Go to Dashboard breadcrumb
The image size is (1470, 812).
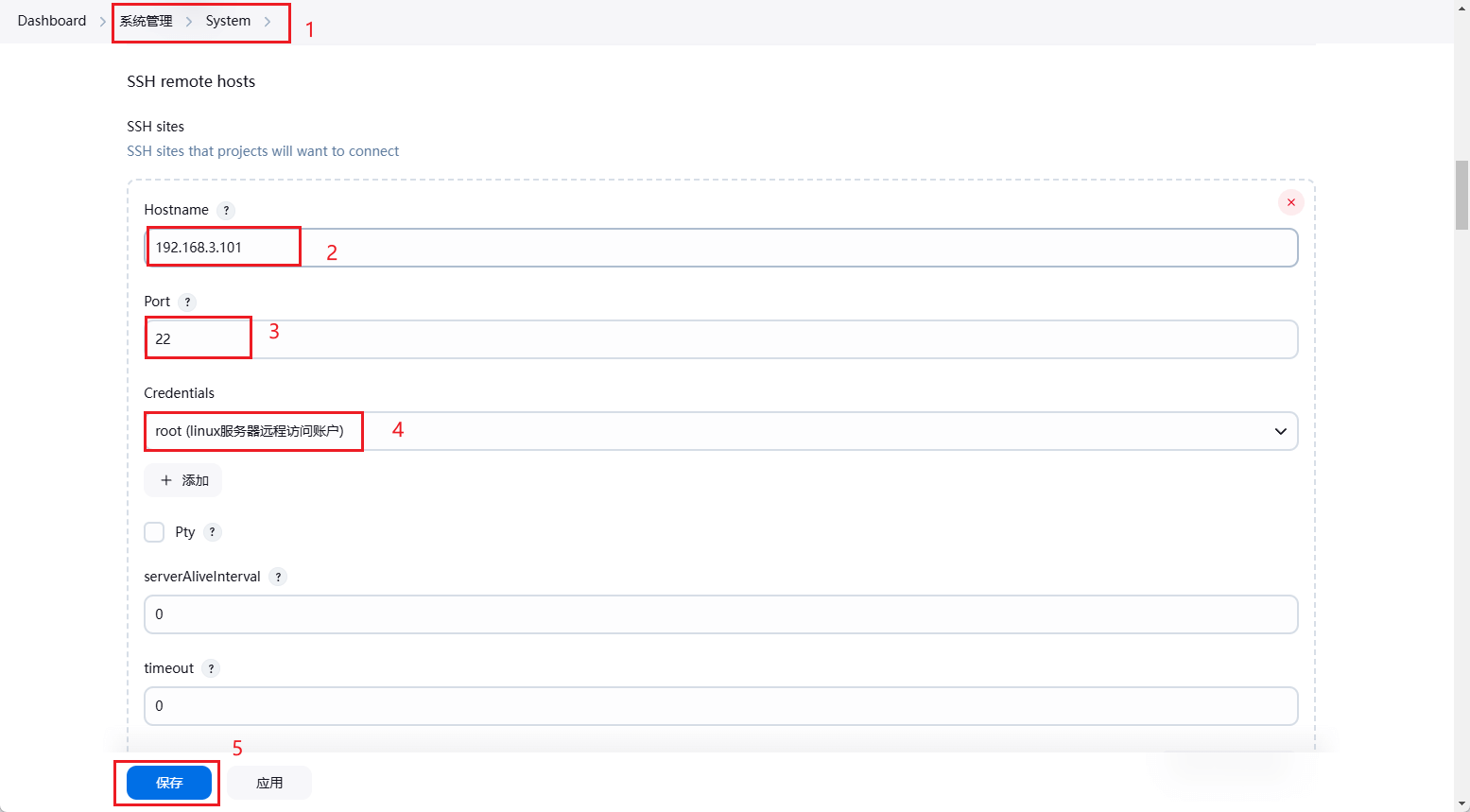[x=52, y=21]
